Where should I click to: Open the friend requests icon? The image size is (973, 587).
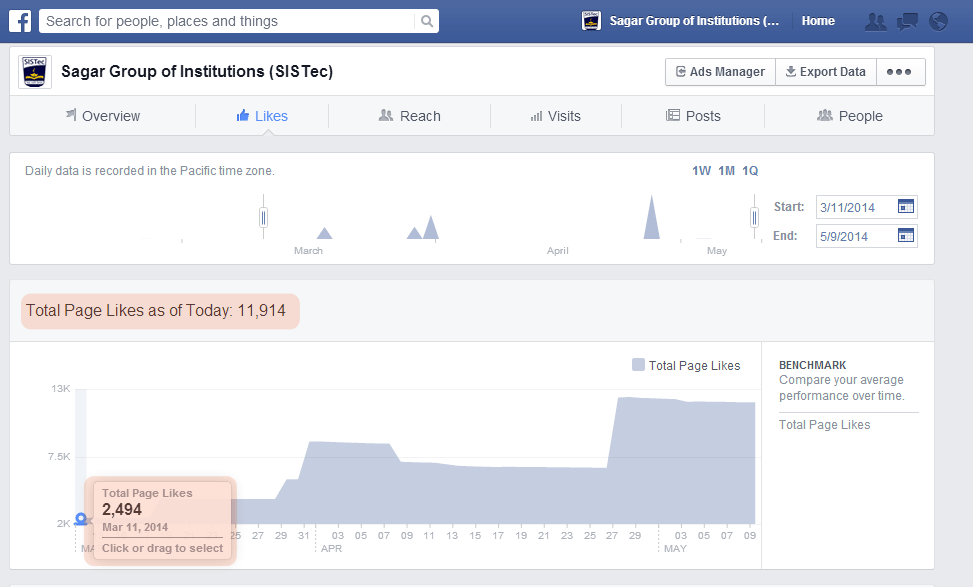[876, 20]
